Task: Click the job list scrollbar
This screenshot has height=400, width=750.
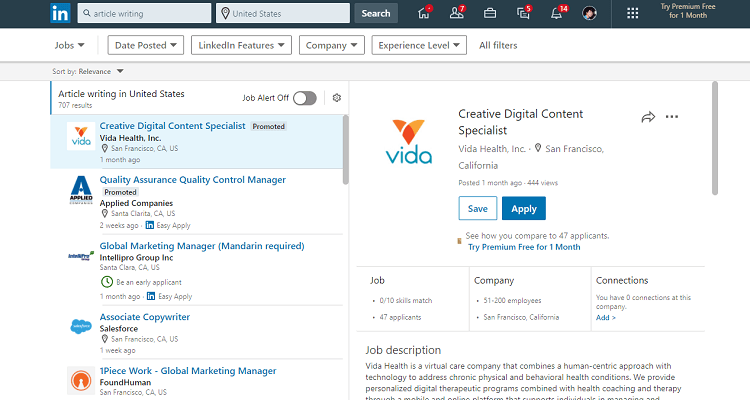Action: pos(346,150)
